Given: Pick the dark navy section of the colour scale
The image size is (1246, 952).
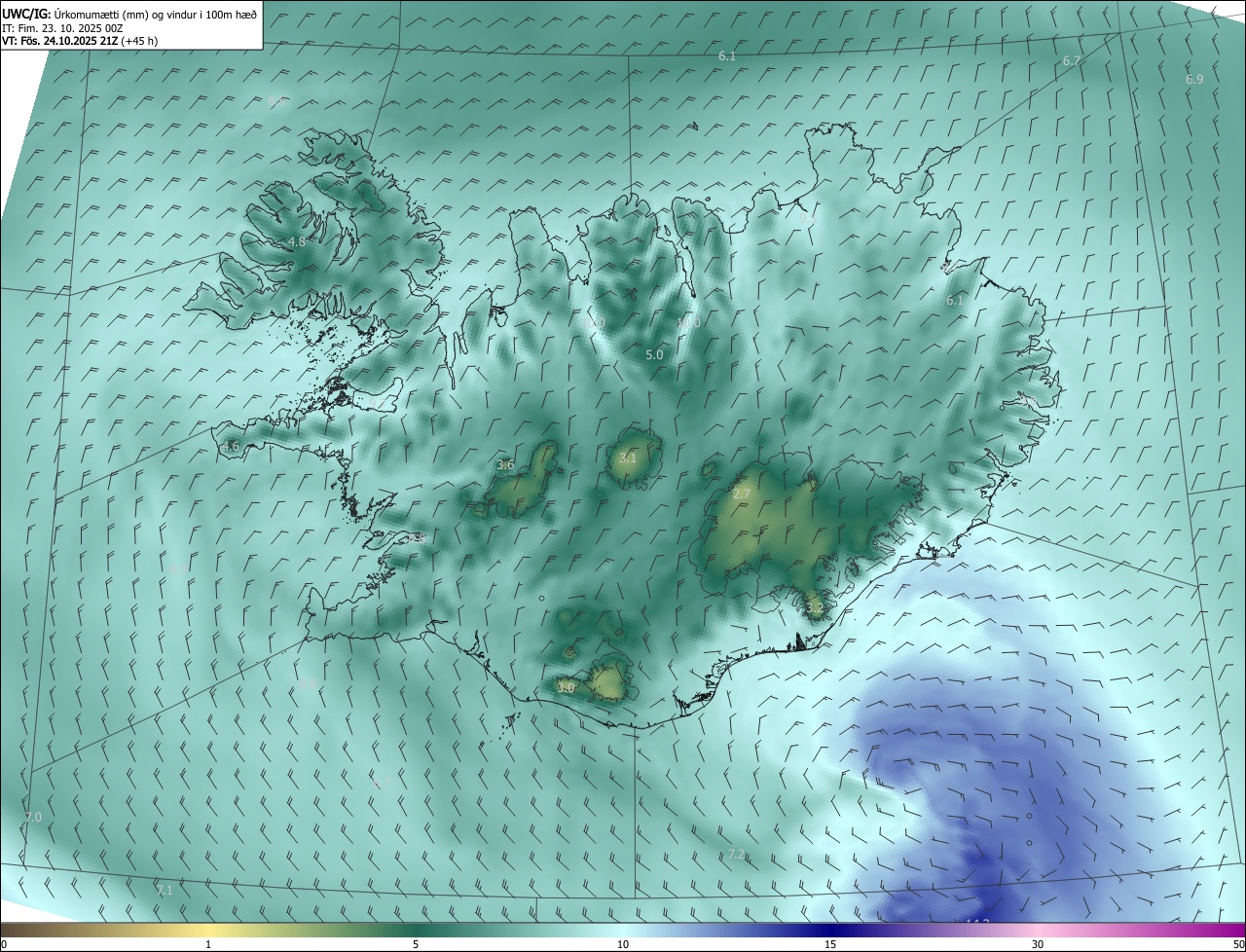Looking at the screenshot, I should point(830,930).
